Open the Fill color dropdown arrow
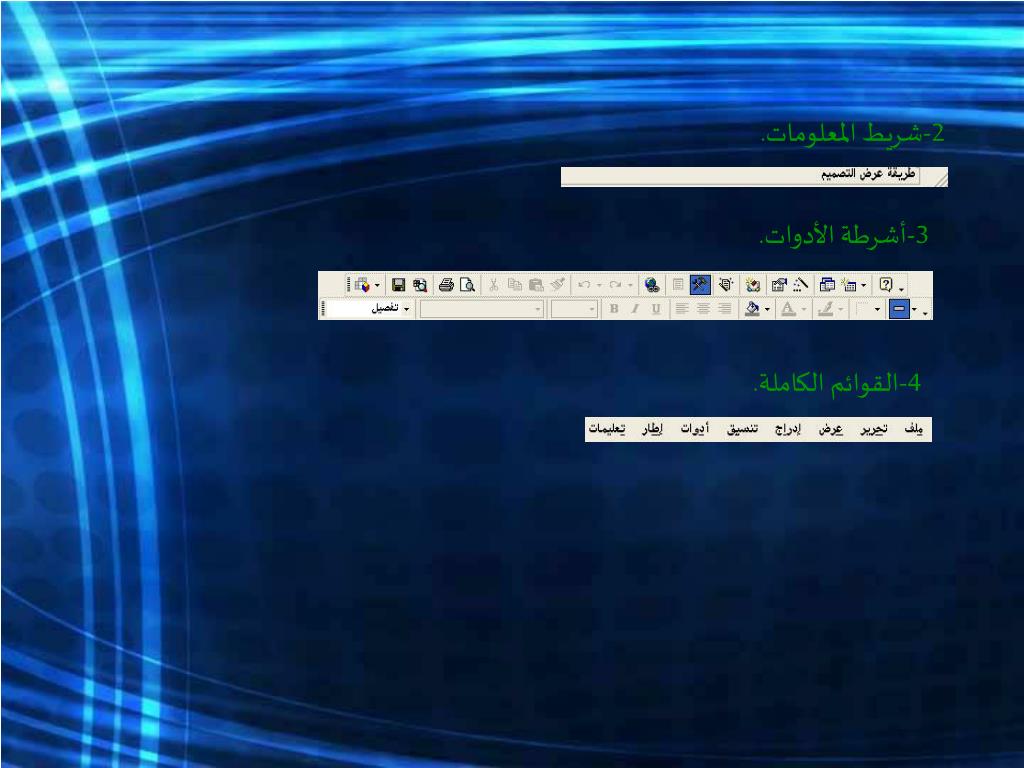This screenshot has height=768, width=1024. point(767,310)
